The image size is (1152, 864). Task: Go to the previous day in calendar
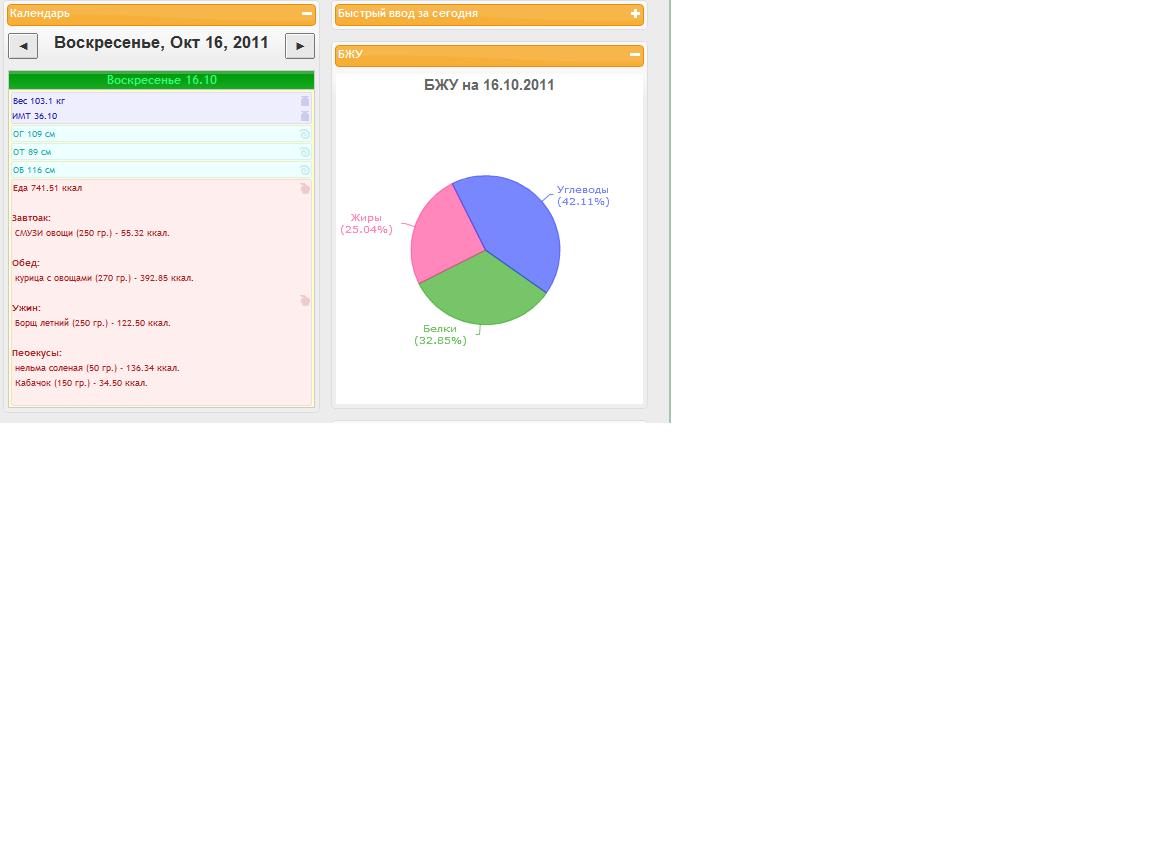click(23, 46)
